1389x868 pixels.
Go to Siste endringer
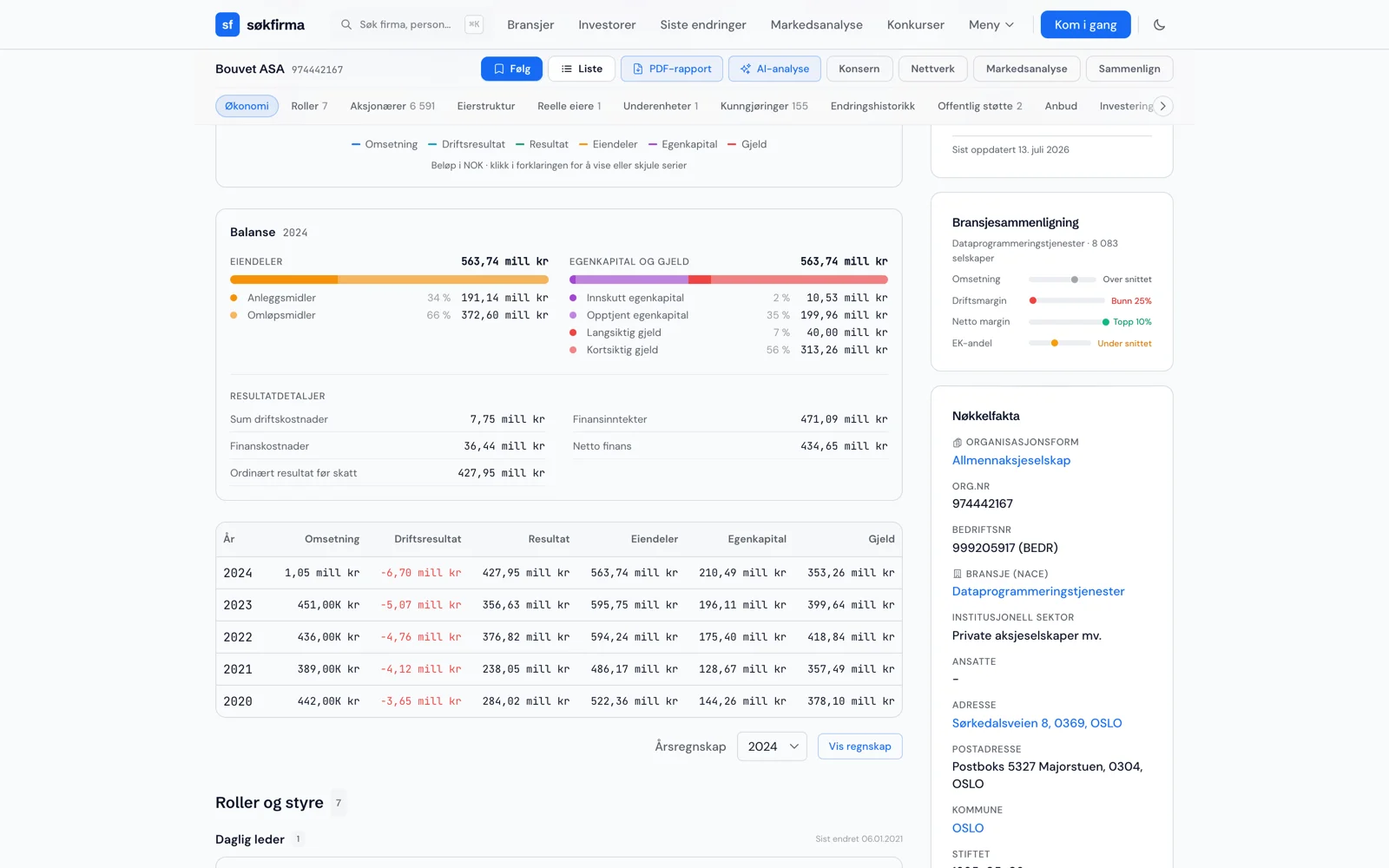pyautogui.click(x=703, y=24)
